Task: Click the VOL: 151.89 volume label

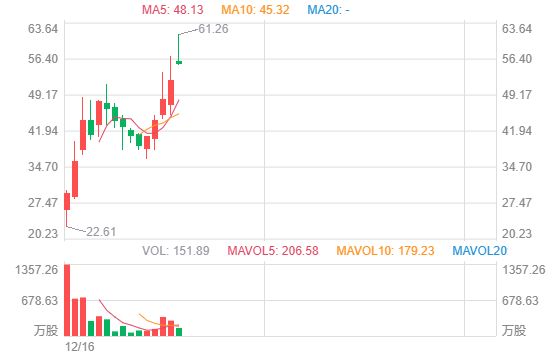Action: (x=176, y=251)
